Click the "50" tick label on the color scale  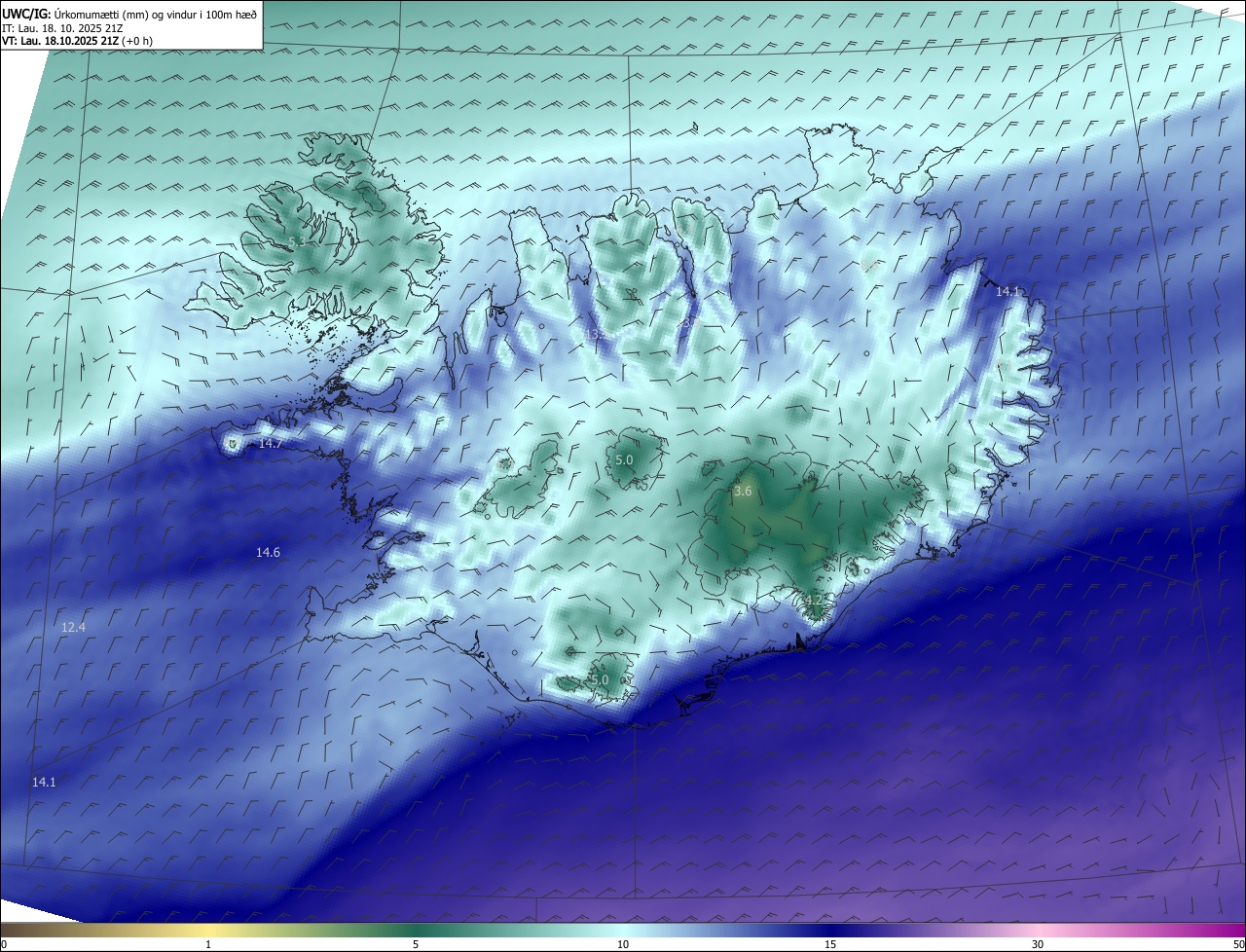pyautogui.click(x=1237, y=944)
